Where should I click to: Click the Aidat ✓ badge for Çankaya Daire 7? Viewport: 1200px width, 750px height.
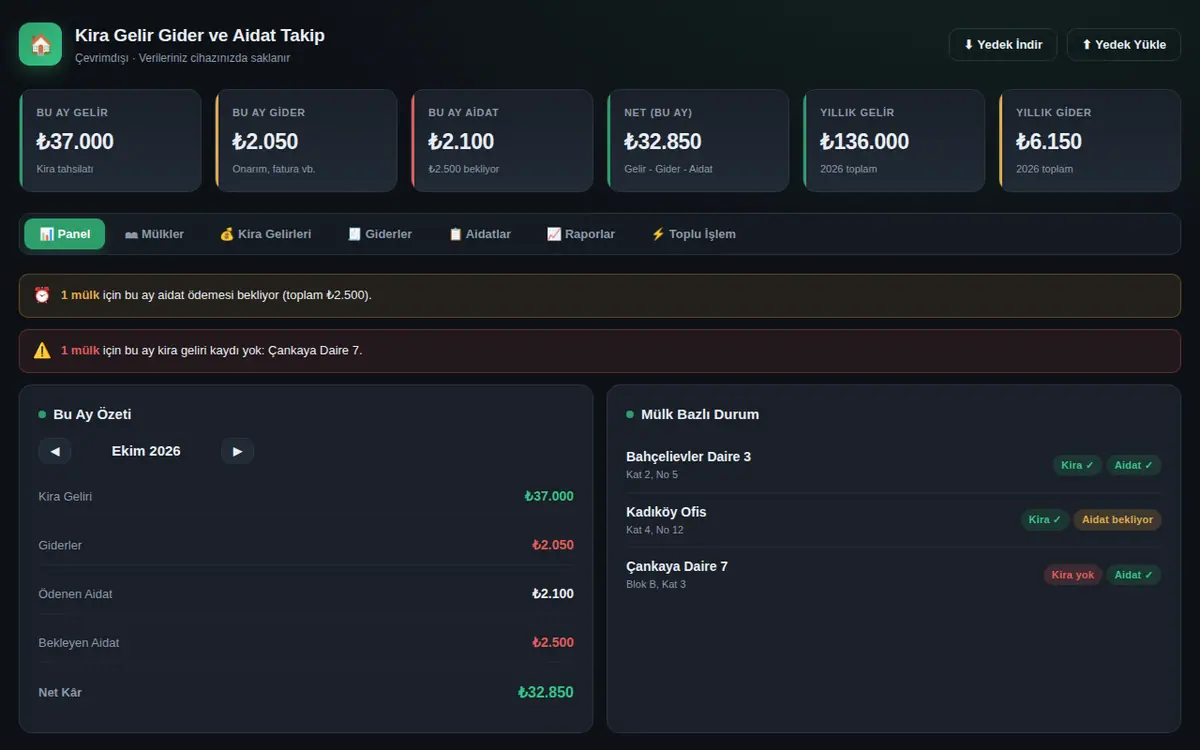(1134, 575)
